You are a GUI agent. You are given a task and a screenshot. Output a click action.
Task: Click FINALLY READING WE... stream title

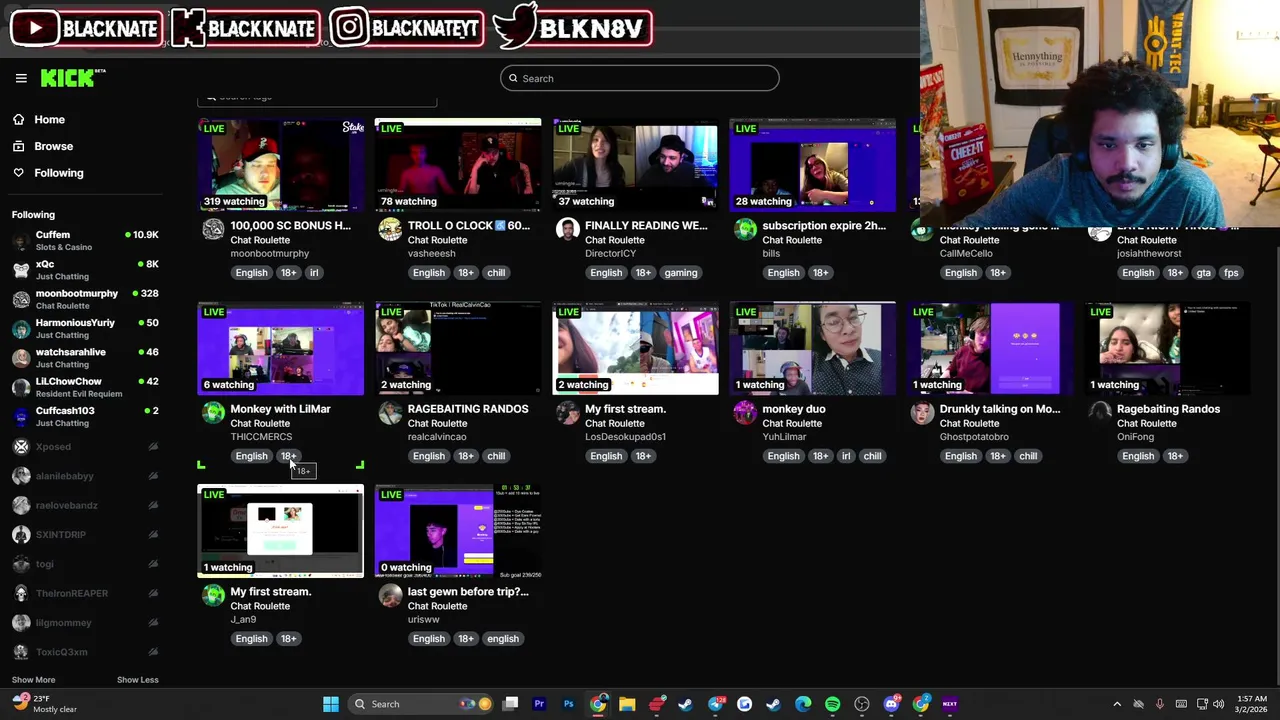645,226
